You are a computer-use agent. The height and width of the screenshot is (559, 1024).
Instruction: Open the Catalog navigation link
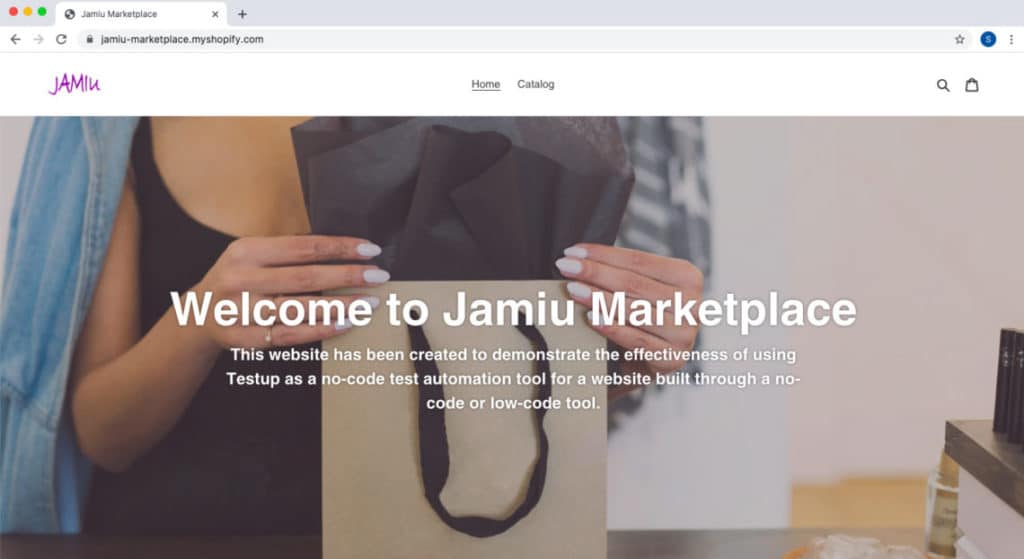click(x=536, y=84)
